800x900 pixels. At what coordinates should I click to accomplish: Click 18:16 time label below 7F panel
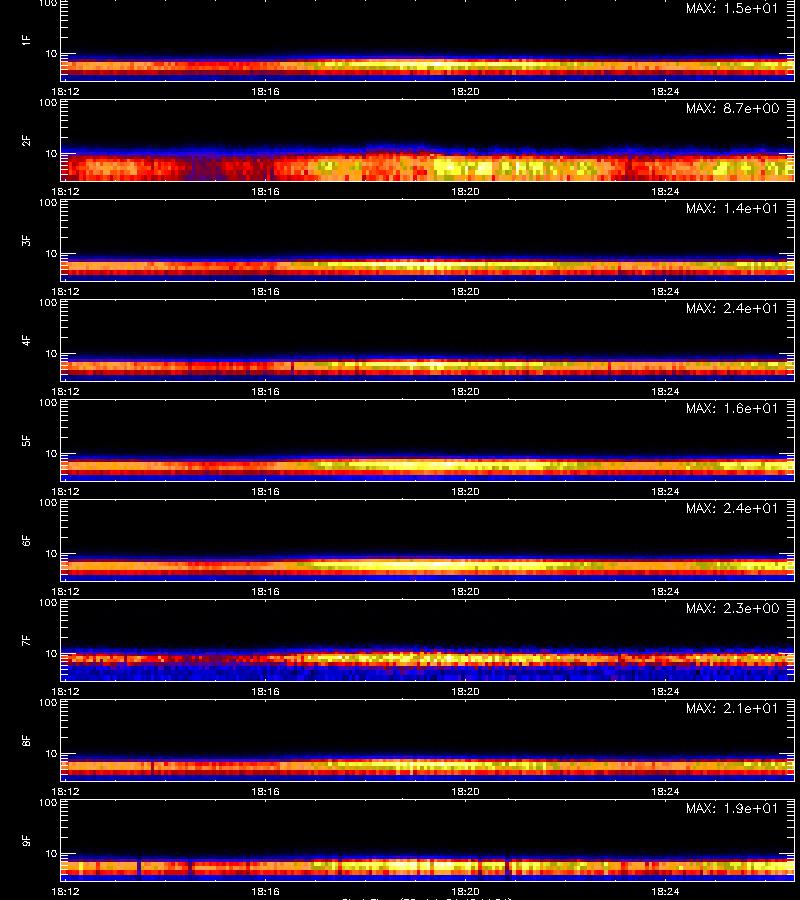coord(265,692)
